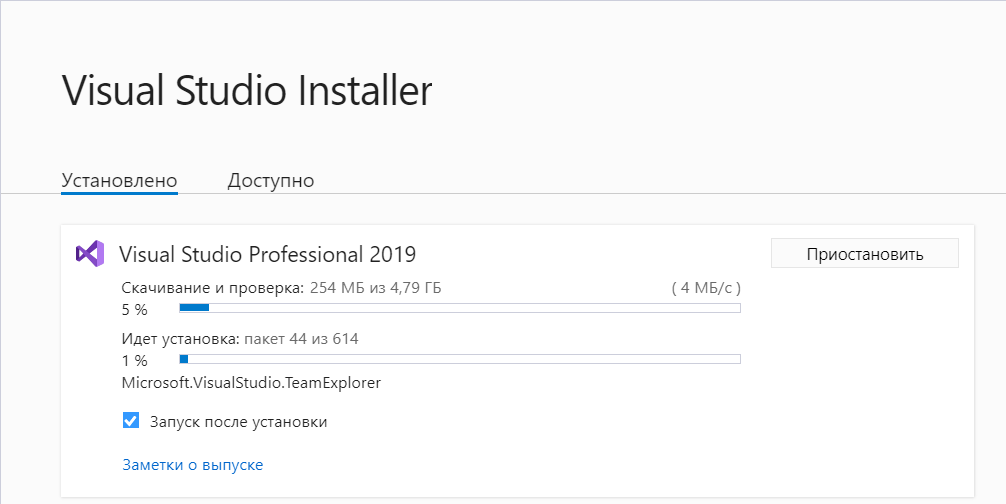Click the 1 % install percentage label
Screen dimensions: 1006x504
pyautogui.click(x=135, y=360)
